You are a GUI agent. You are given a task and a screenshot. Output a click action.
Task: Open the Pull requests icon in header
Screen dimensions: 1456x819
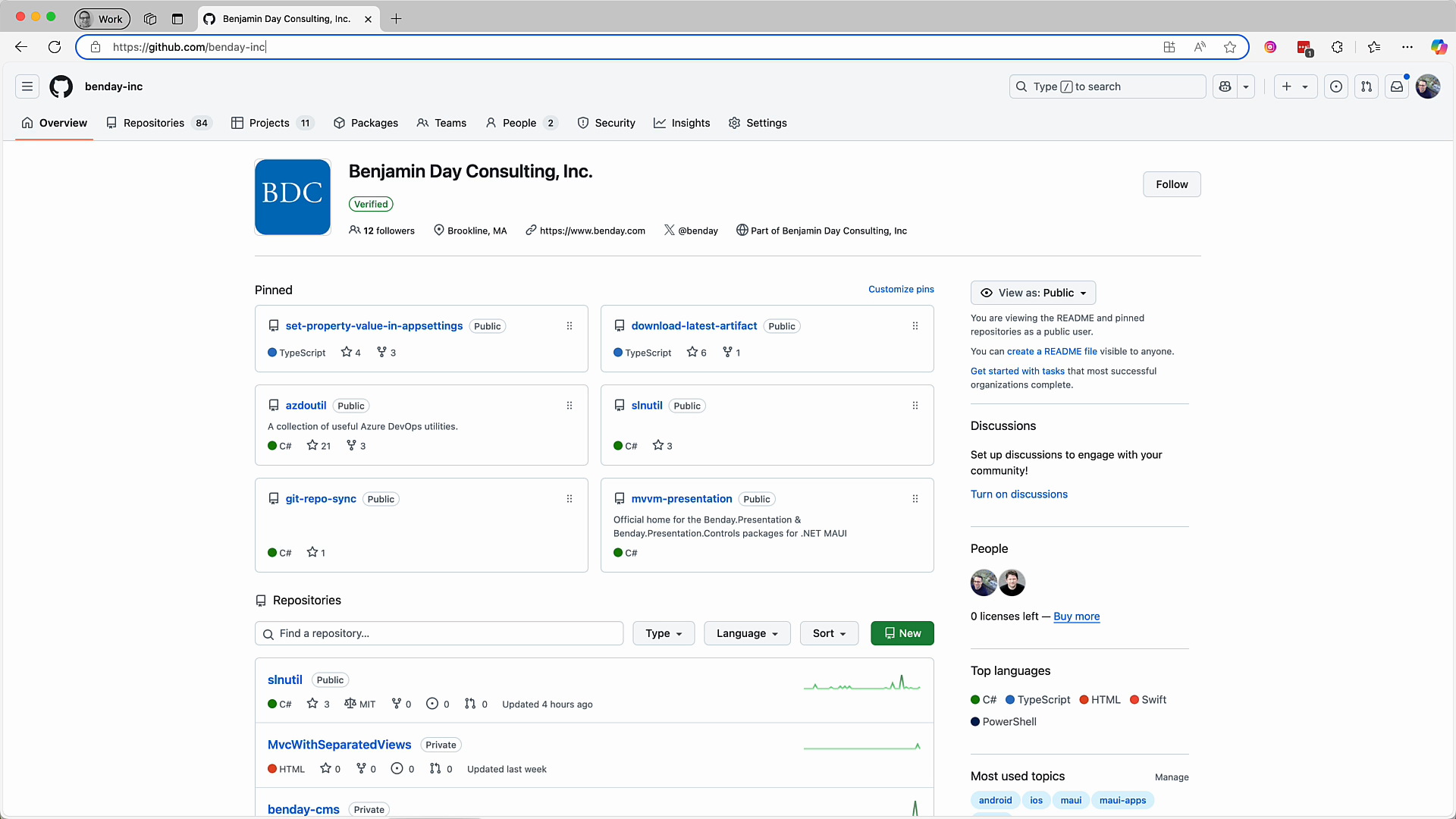pos(1367,86)
